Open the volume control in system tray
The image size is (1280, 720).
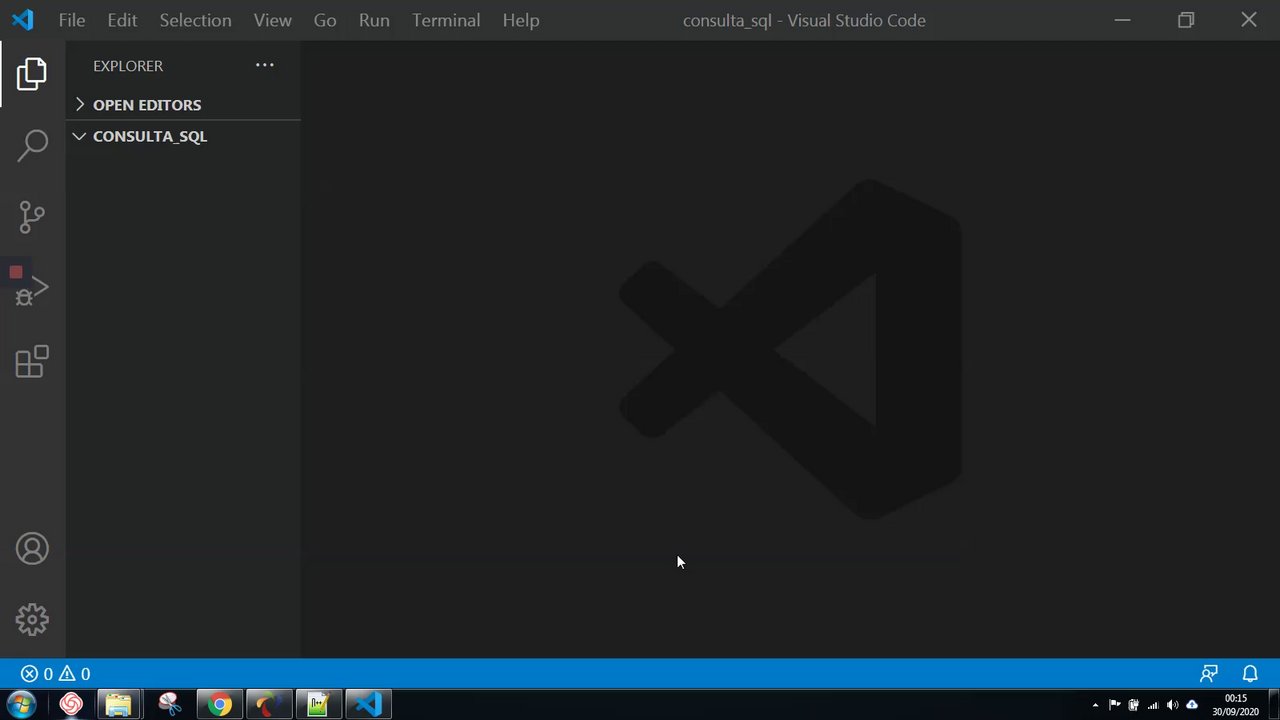[1172, 705]
